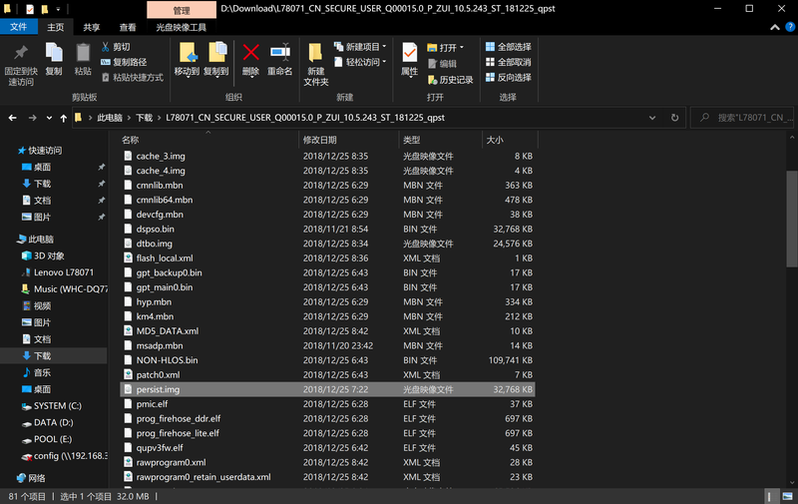Image resolution: width=798 pixels, height=504 pixels.
Task: Click the Manage (管理) contextual tab
Action: [x=181, y=10]
